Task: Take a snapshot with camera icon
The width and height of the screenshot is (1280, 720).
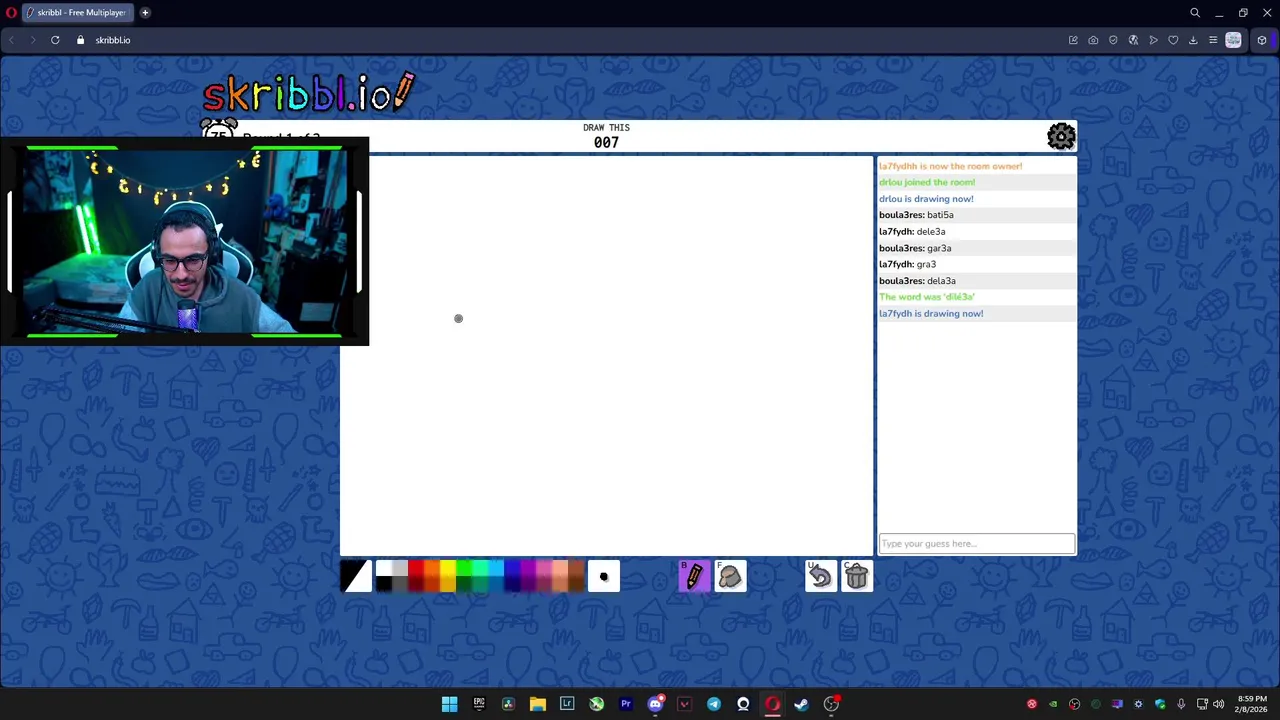Action: click(1093, 40)
